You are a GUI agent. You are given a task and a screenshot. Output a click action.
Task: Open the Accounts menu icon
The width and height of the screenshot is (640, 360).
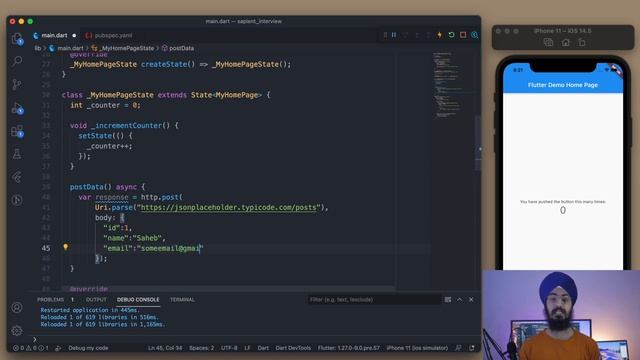[x=17, y=307]
